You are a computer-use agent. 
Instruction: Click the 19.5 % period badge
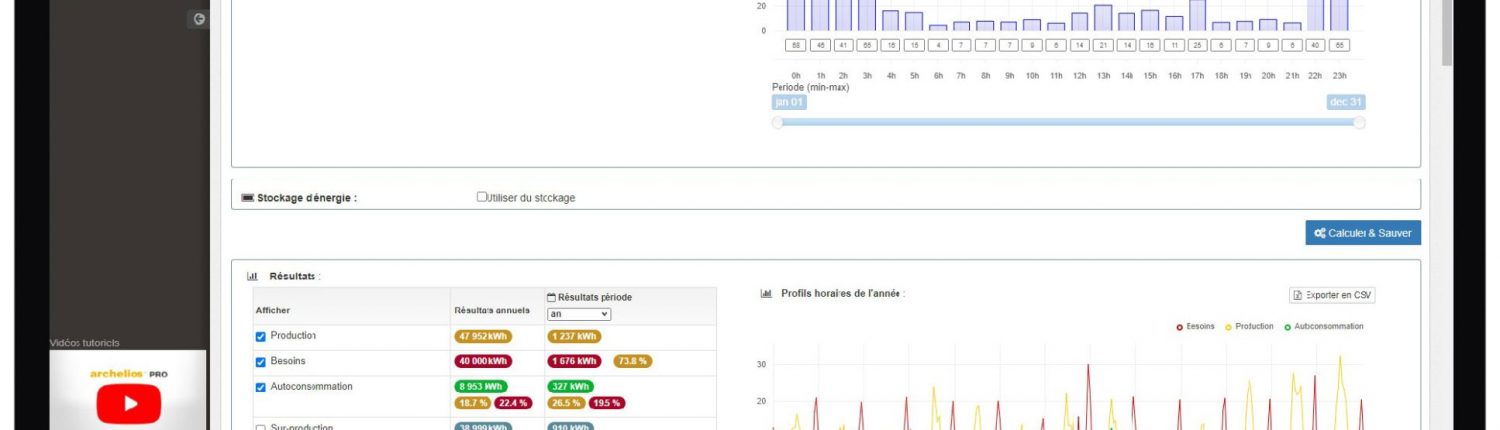point(607,403)
